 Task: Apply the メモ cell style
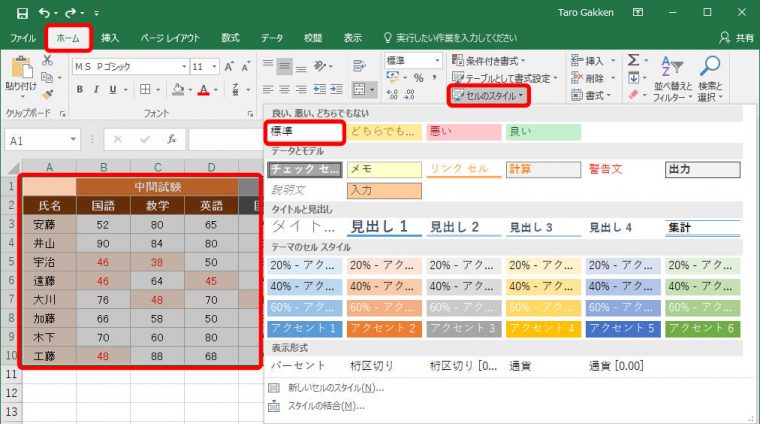(384, 169)
